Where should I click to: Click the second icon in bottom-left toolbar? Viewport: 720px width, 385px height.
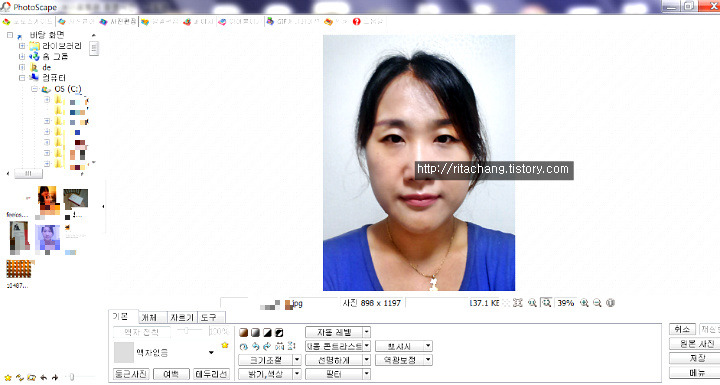pyautogui.click(x=20, y=378)
